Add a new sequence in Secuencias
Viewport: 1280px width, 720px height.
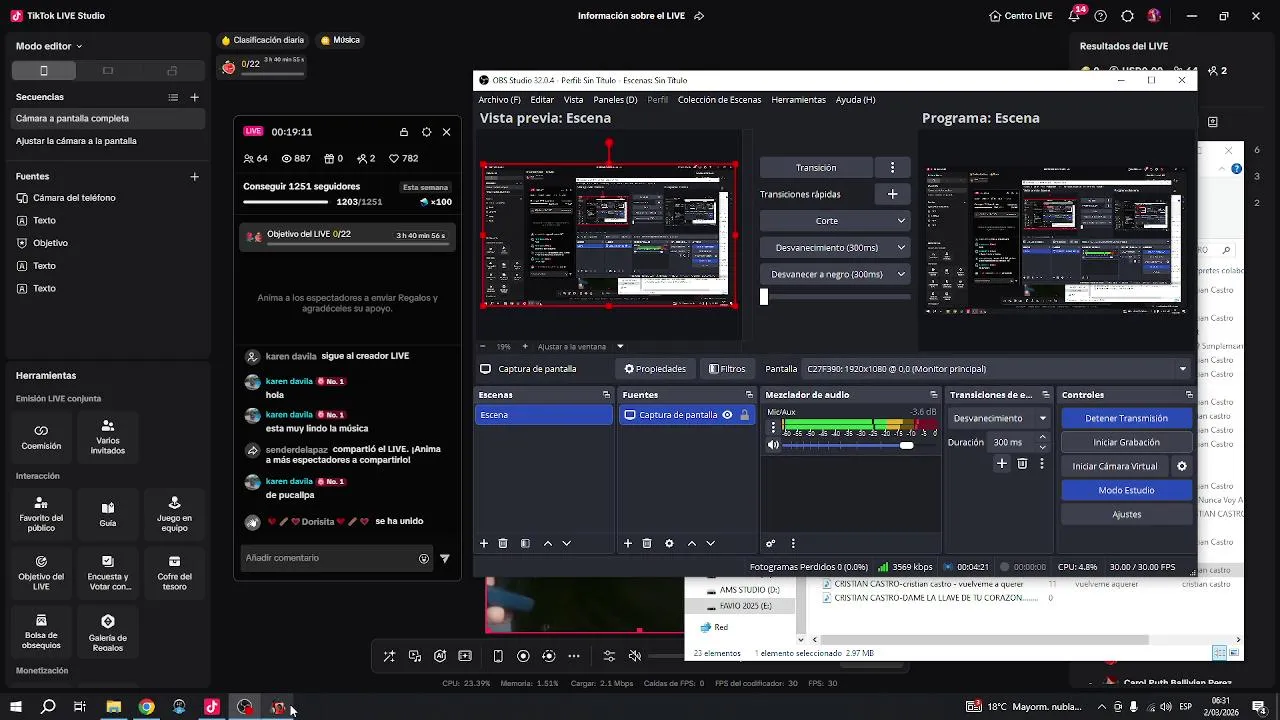click(x=195, y=97)
